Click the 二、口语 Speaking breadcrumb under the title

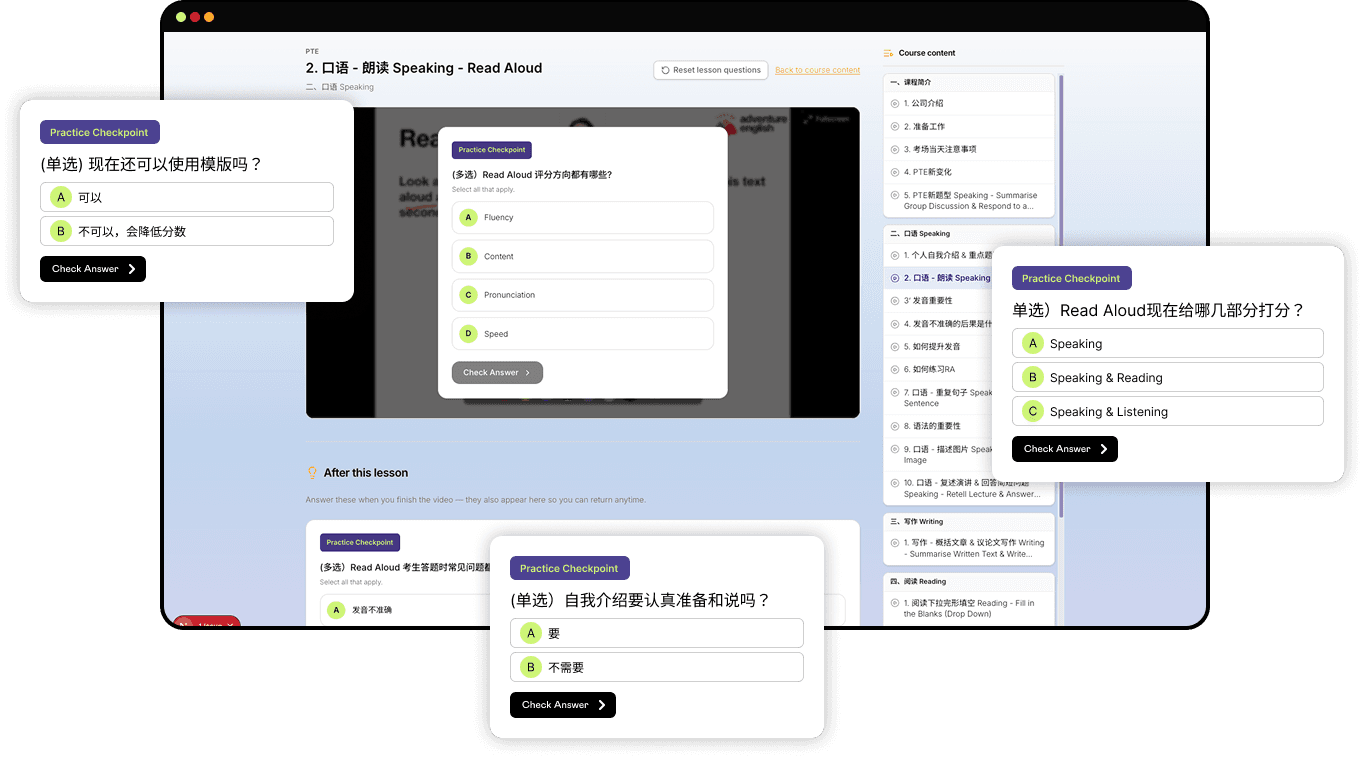pyautogui.click(x=340, y=87)
